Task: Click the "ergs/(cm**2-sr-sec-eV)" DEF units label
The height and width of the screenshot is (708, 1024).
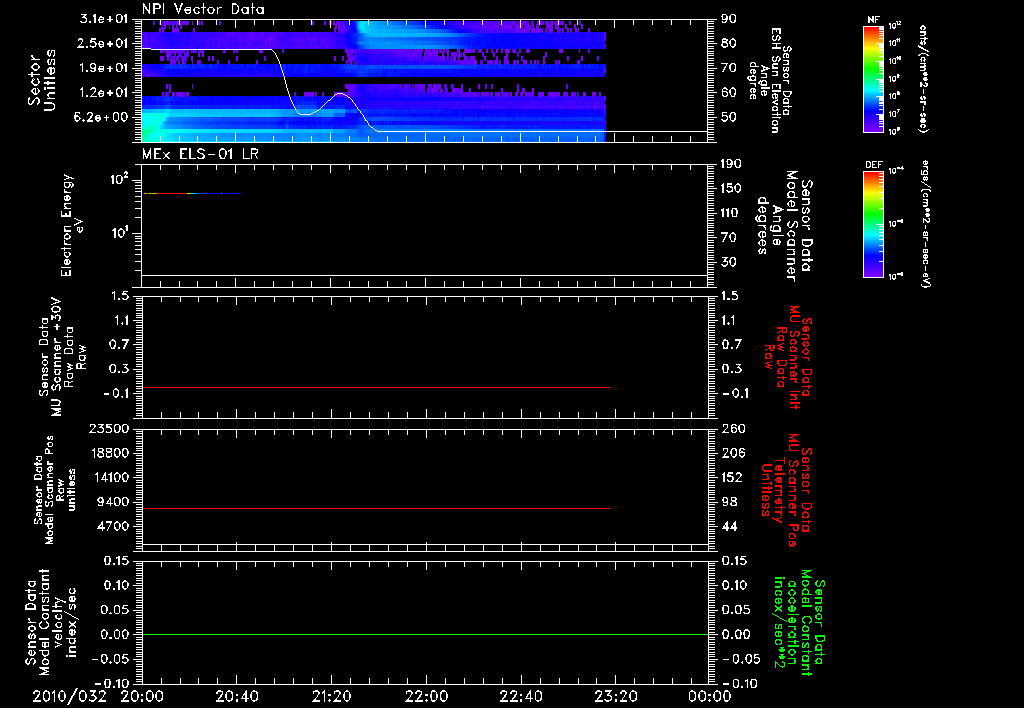Action: click(924, 224)
